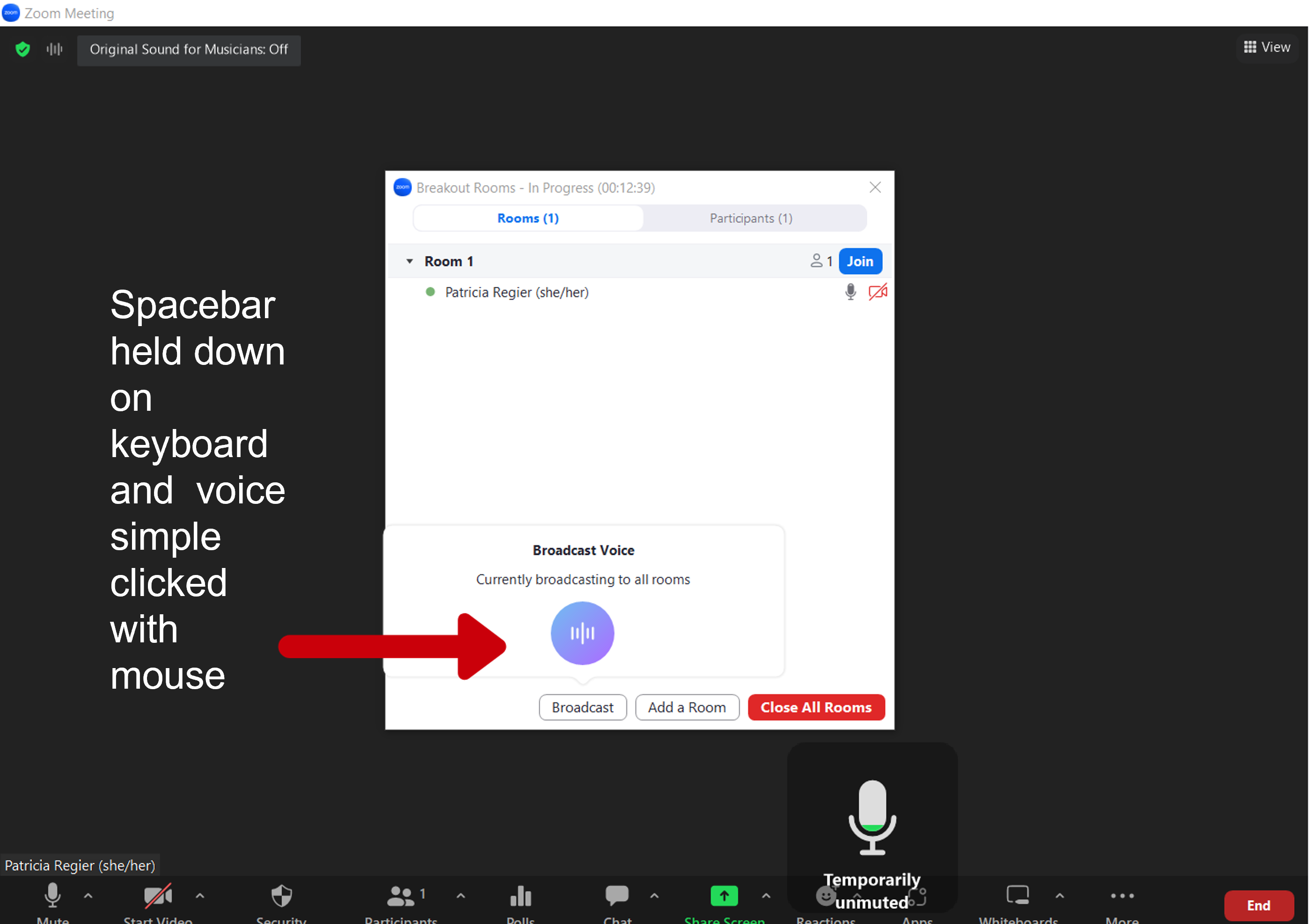Switch to the Participants (1) tab
This screenshot has height=924, width=1313.
pos(751,218)
